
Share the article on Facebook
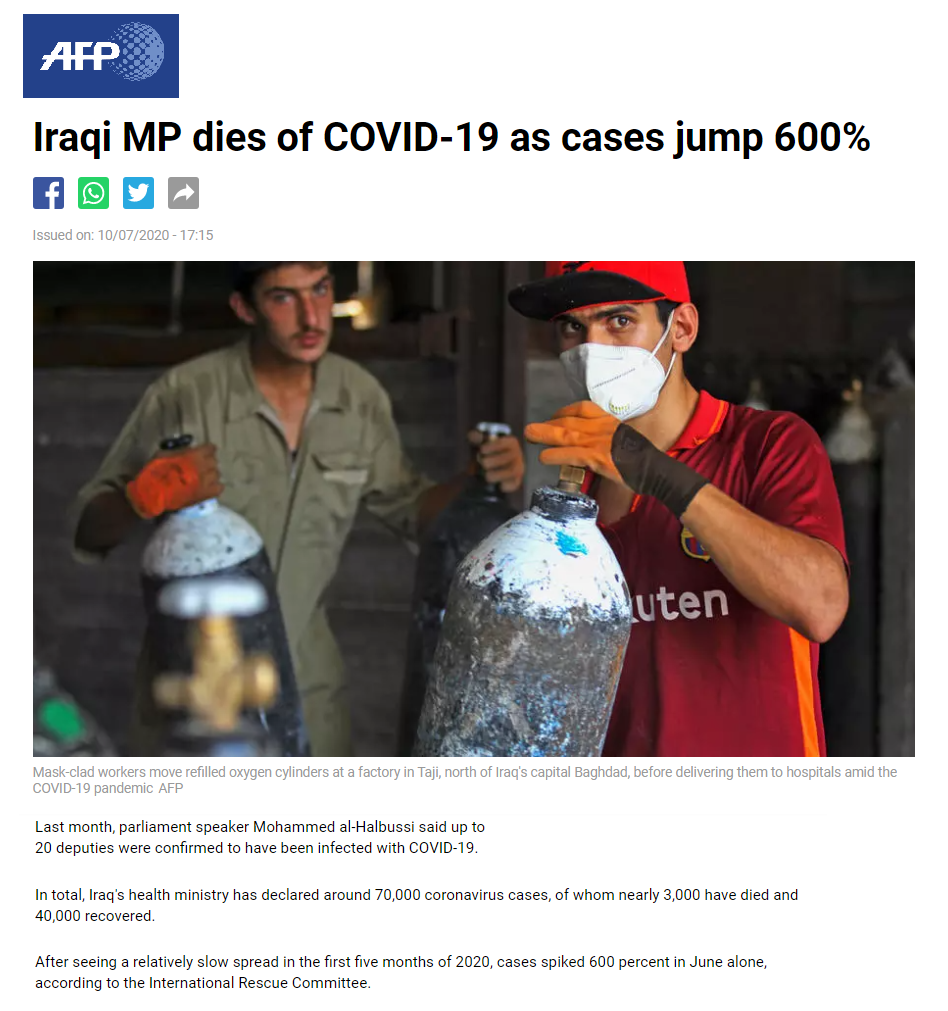[48, 193]
